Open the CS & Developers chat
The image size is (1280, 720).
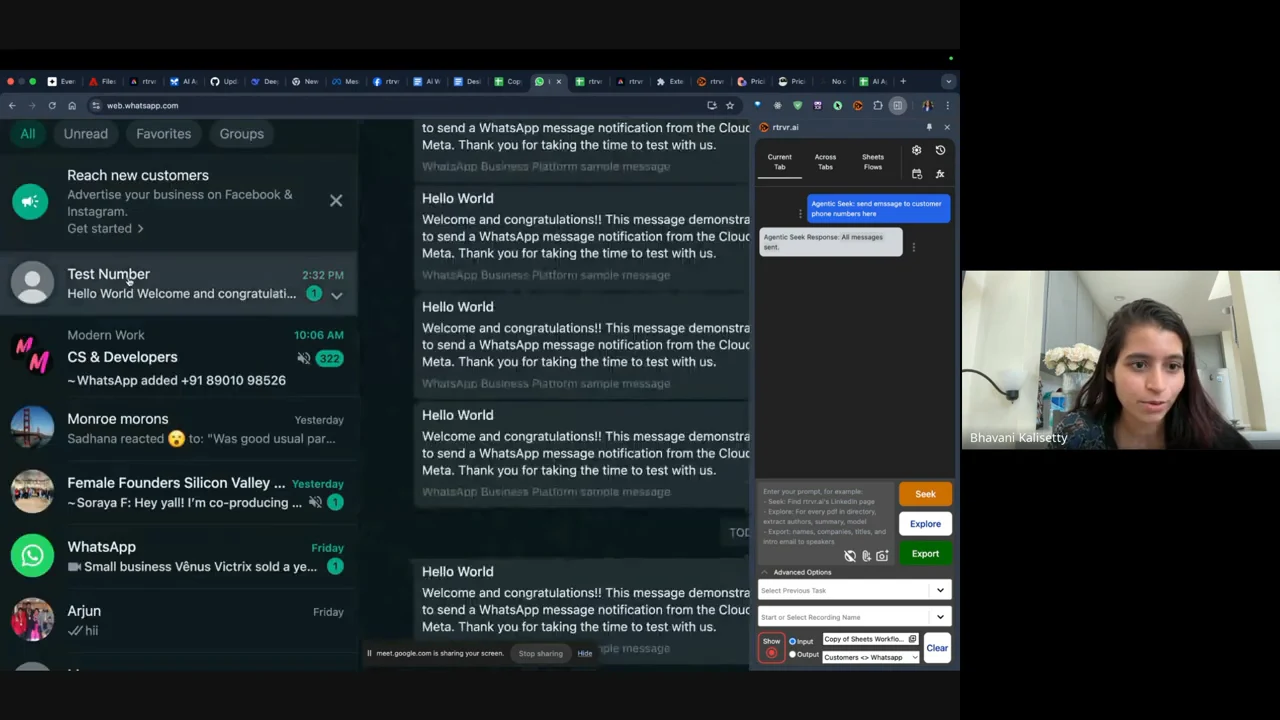178,357
